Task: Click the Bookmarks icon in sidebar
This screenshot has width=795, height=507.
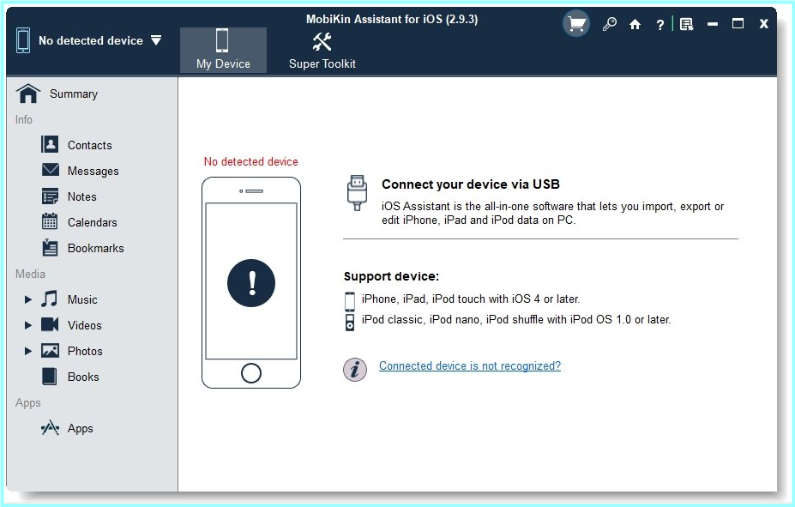Action: (x=50, y=247)
